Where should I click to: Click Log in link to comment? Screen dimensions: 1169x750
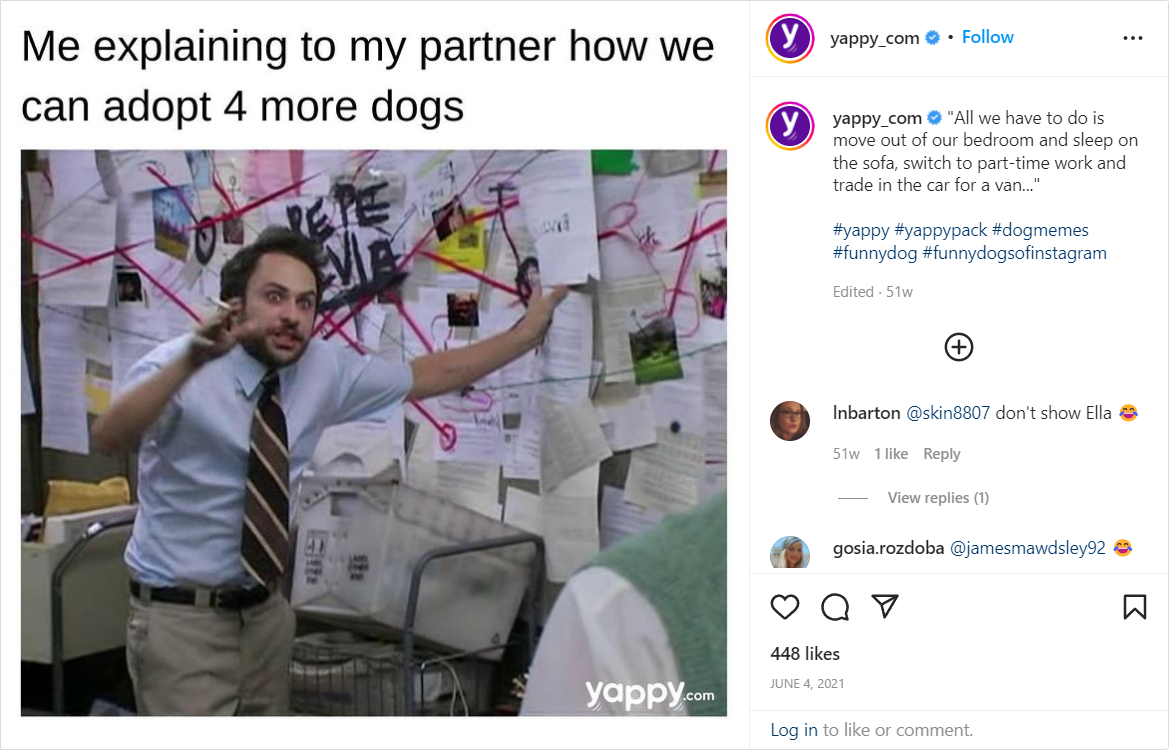(793, 730)
